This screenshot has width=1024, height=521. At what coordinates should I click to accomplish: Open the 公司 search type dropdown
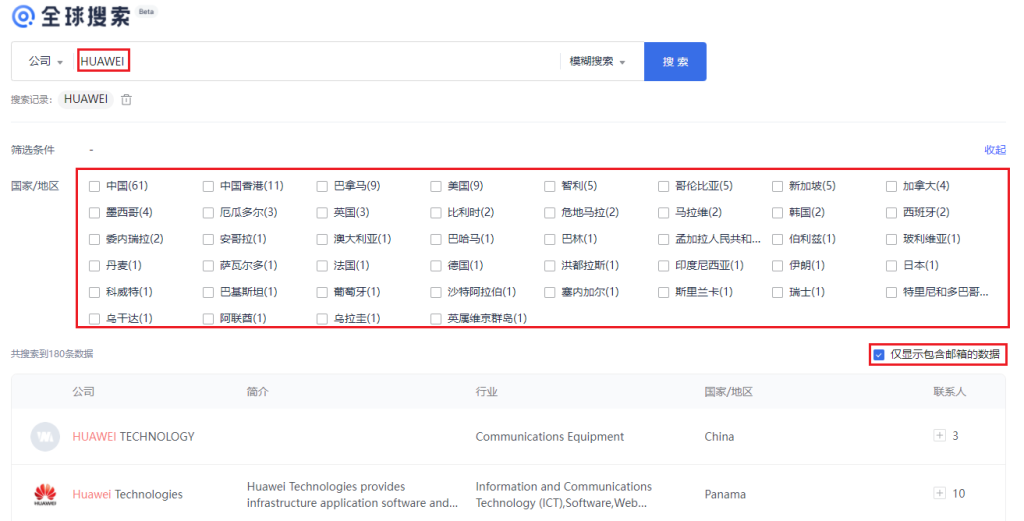pos(46,61)
